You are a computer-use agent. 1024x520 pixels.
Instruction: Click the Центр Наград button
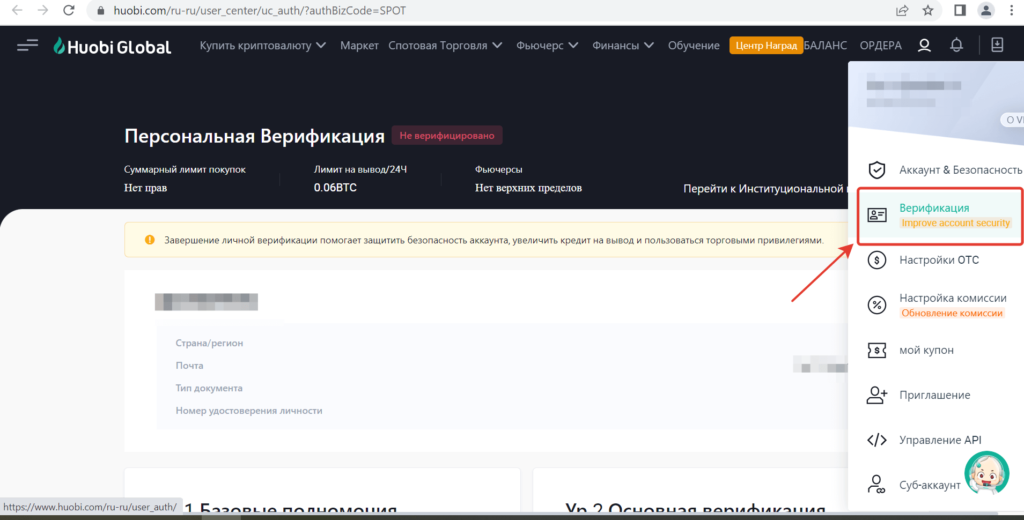(766, 46)
